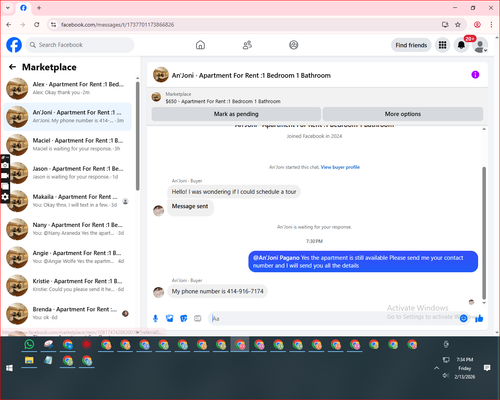This screenshot has width=500, height=400.
Task: View site information icon in address bar
Action: pyautogui.click(x=53, y=25)
